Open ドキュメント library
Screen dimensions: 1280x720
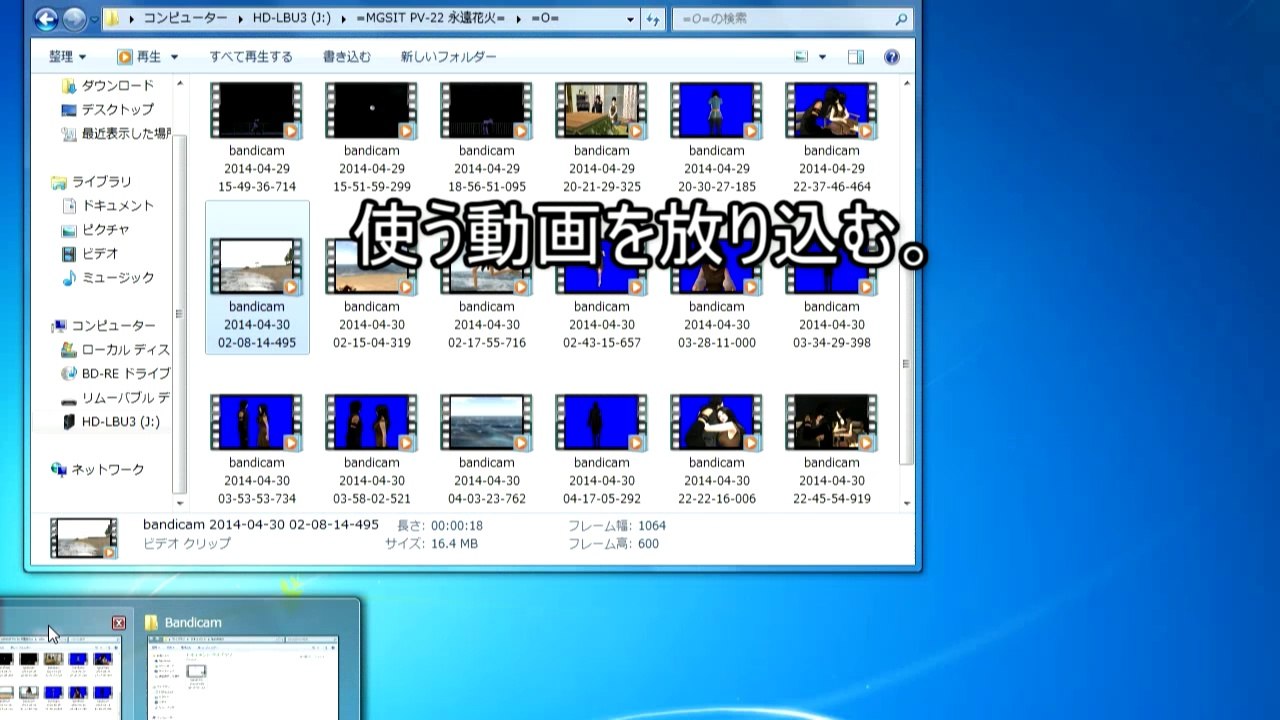point(108,206)
